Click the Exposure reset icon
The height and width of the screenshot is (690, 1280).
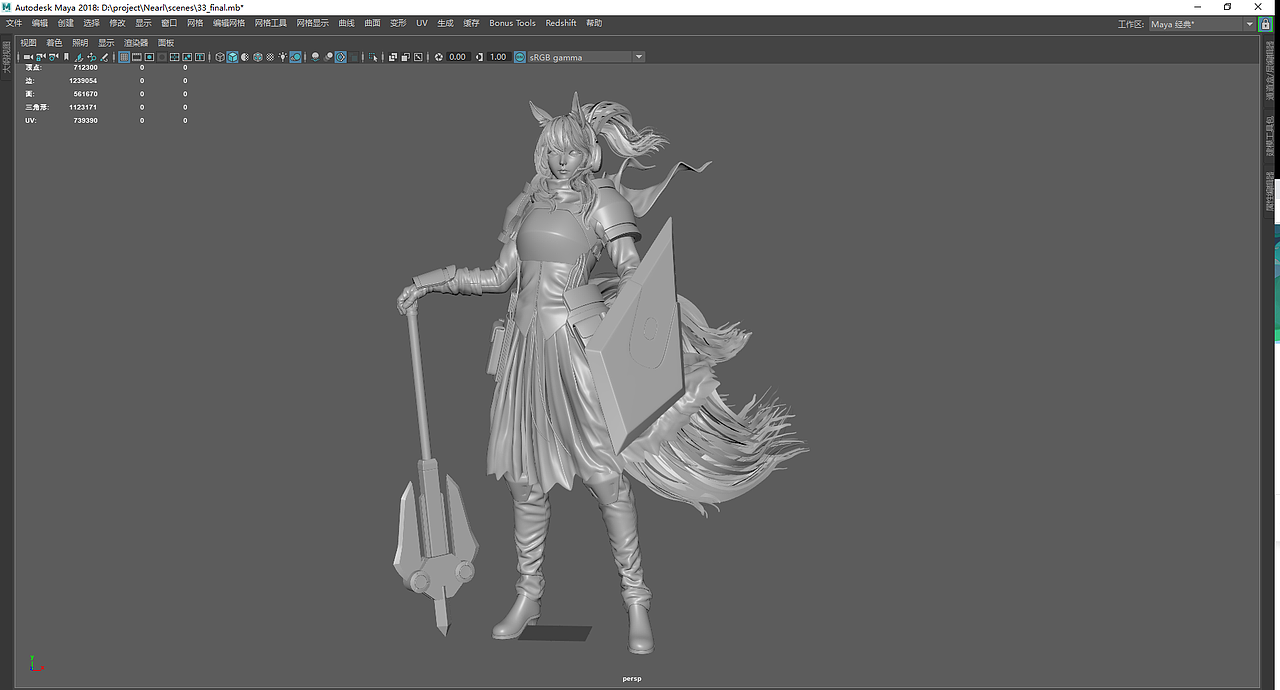click(x=438, y=57)
